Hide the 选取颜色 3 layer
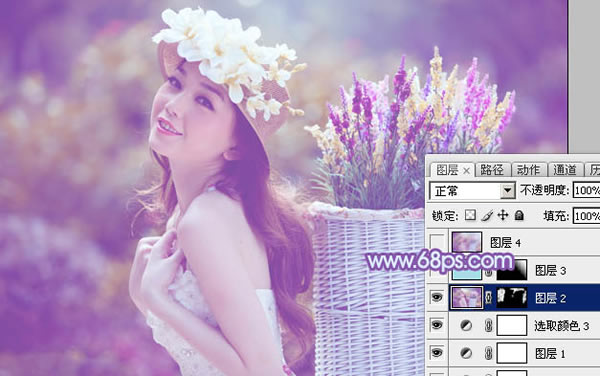This screenshot has width=600, height=376. tap(437, 325)
